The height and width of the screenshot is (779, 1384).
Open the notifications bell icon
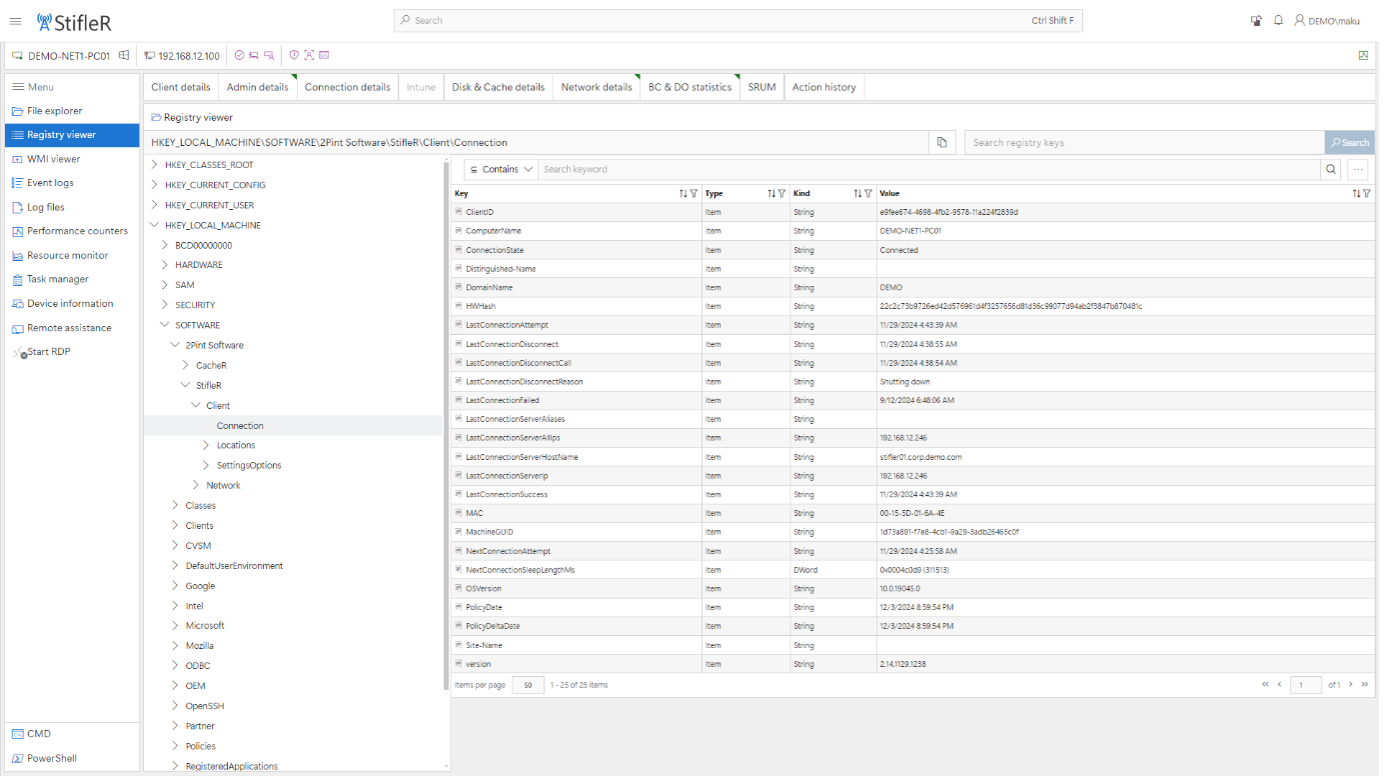[1278, 20]
